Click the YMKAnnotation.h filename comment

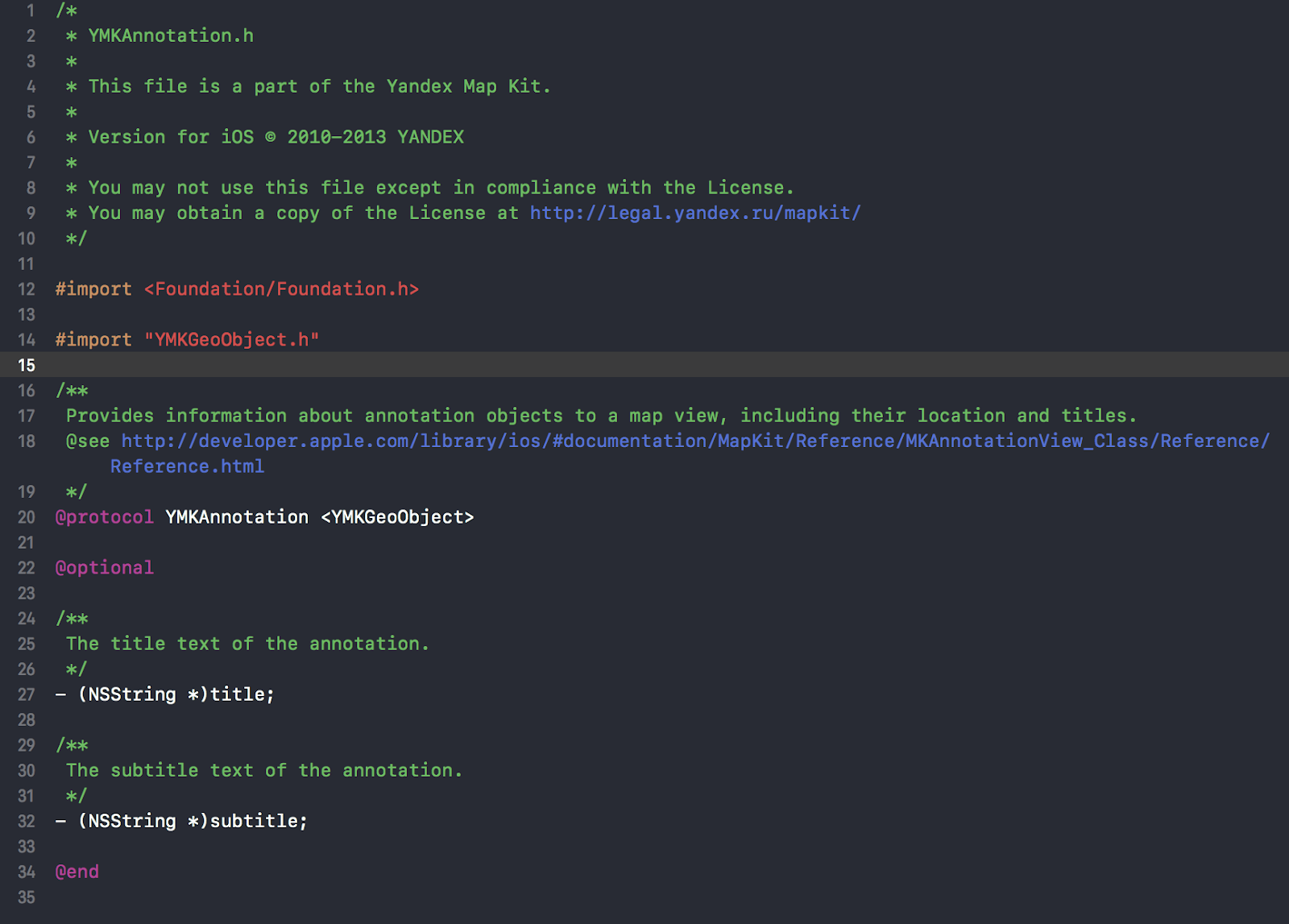tap(170, 35)
